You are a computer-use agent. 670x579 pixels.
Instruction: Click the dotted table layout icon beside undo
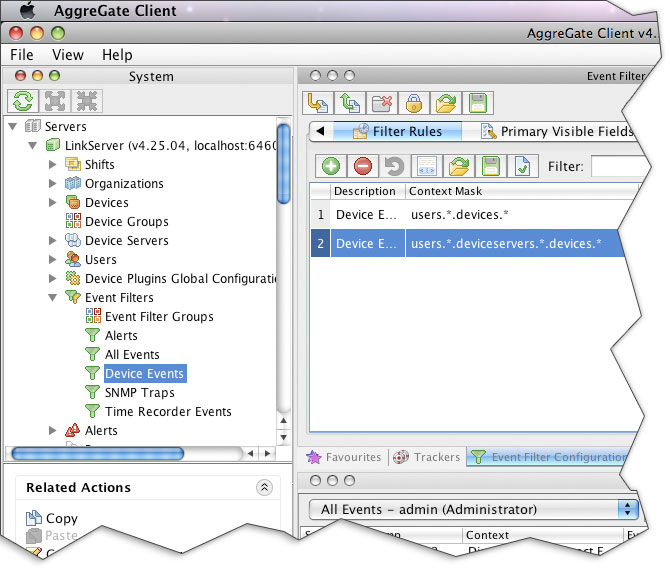pos(426,166)
